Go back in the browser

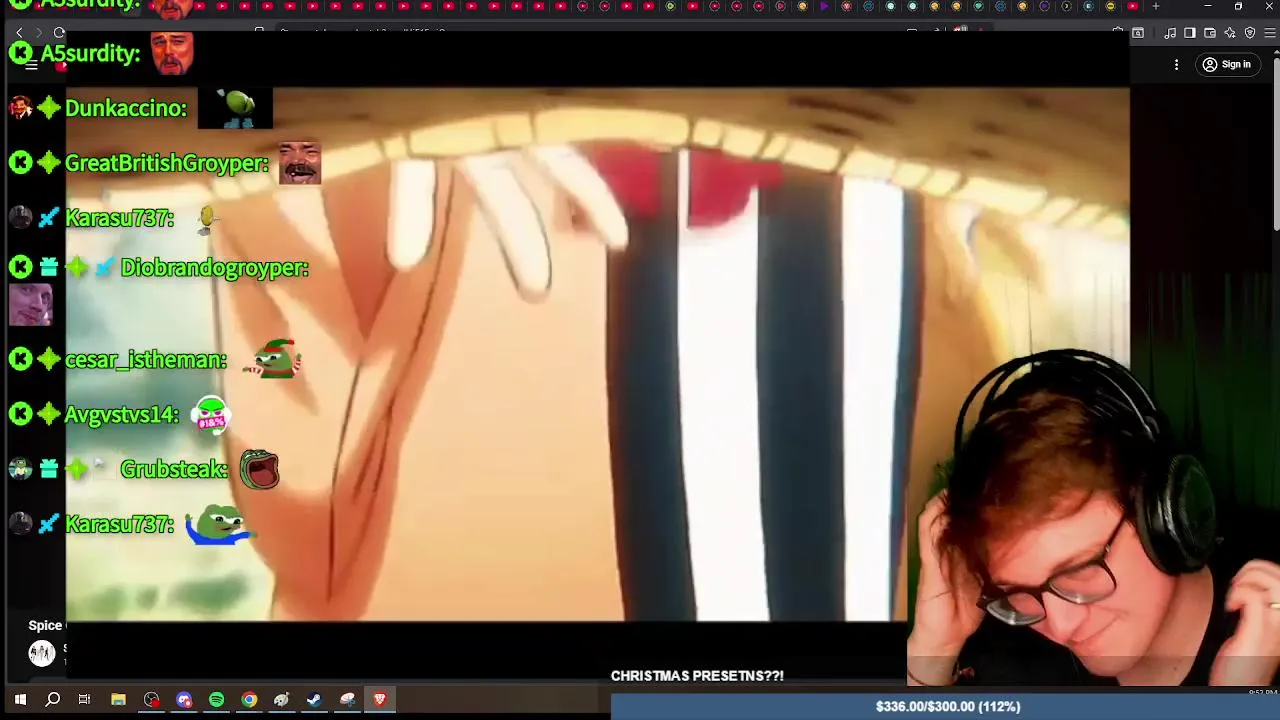coord(19,33)
